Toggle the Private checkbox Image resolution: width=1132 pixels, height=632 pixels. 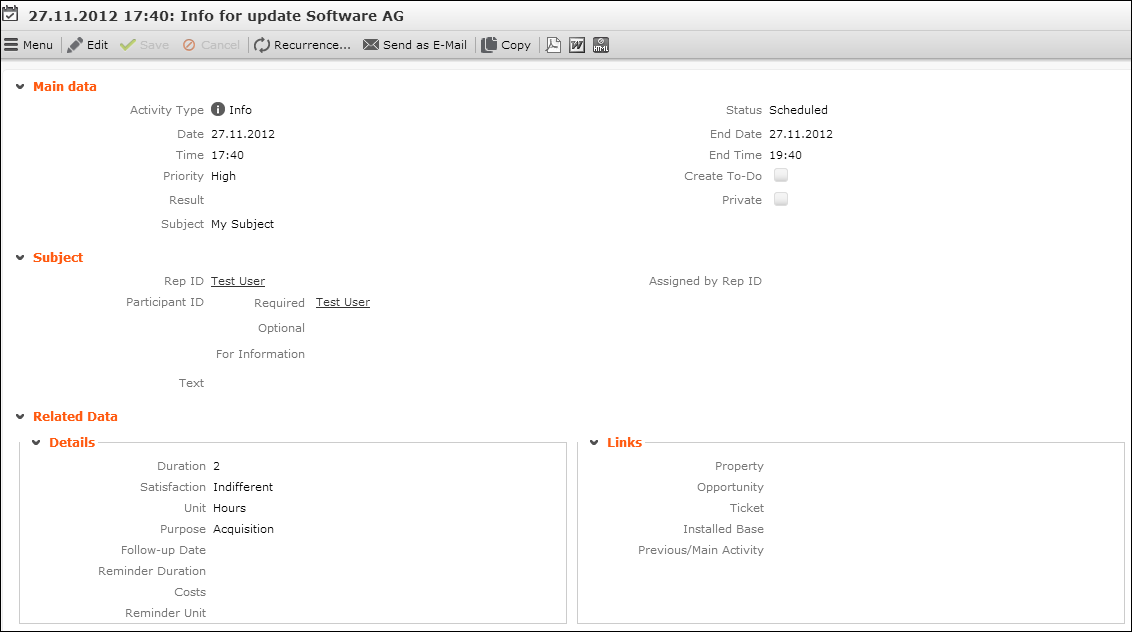pyautogui.click(x=780, y=199)
